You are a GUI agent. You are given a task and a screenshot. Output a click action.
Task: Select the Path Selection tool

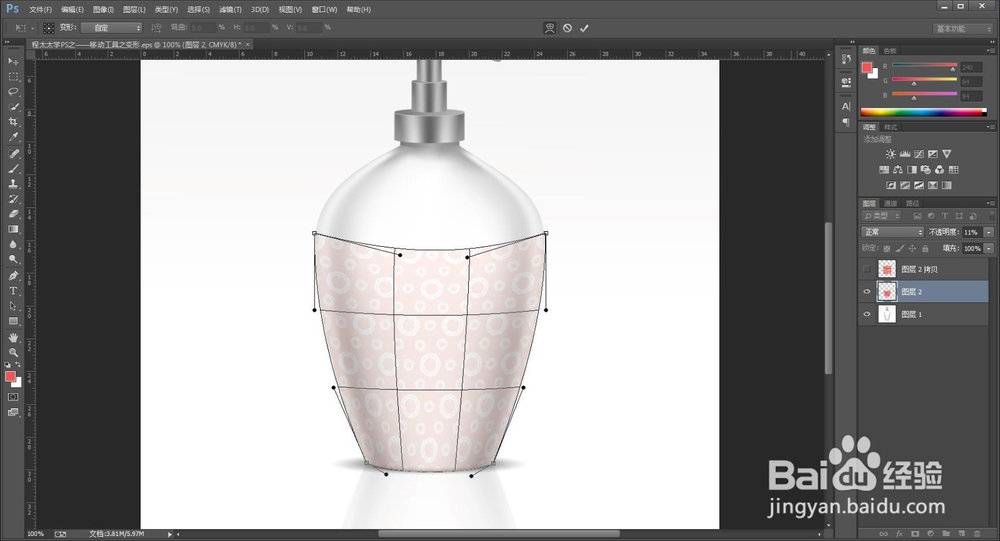tap(13, 306)
